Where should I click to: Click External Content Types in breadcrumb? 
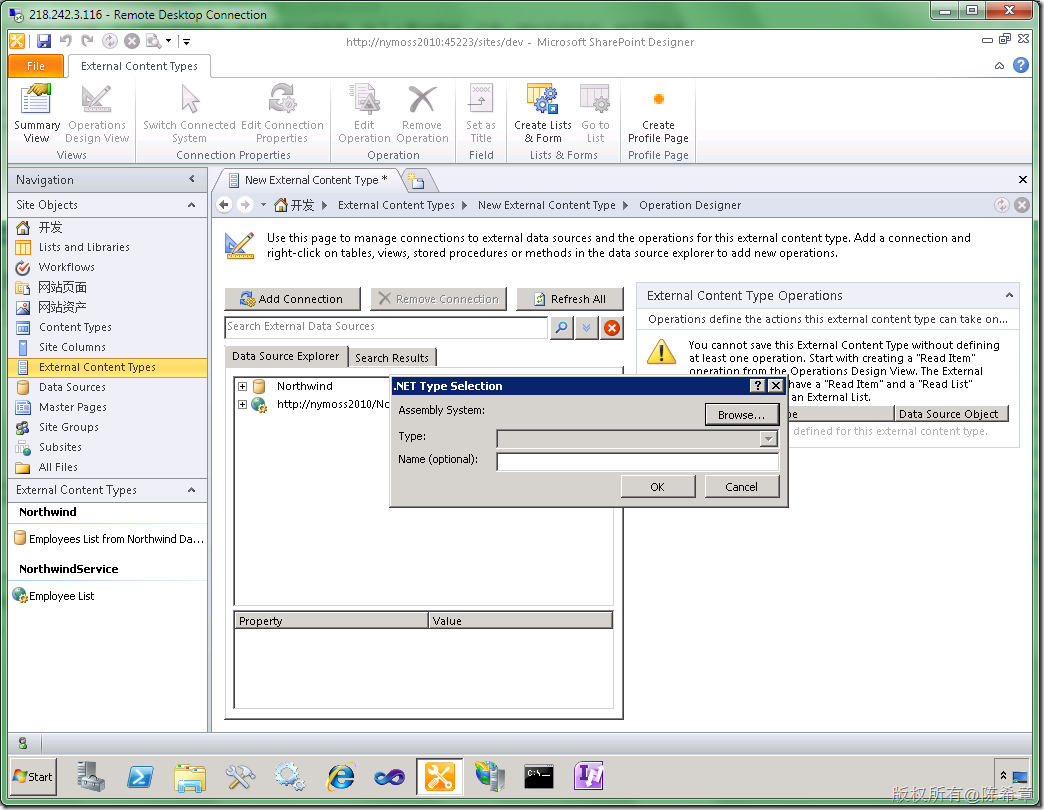point(396,205)
